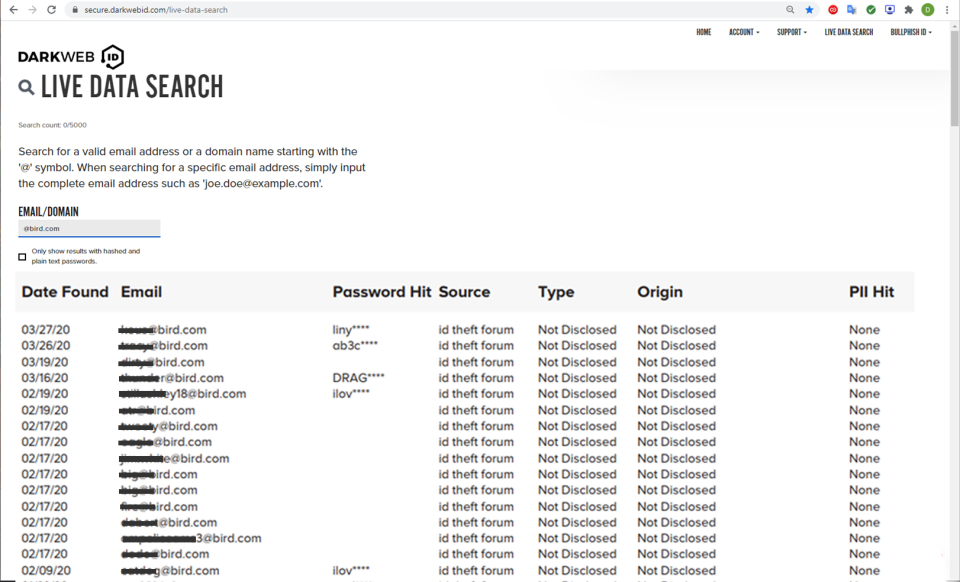The width and height of the screenshot is (960, 582).
Task: Click the Email/Domain input field
Action: point(89,228)
